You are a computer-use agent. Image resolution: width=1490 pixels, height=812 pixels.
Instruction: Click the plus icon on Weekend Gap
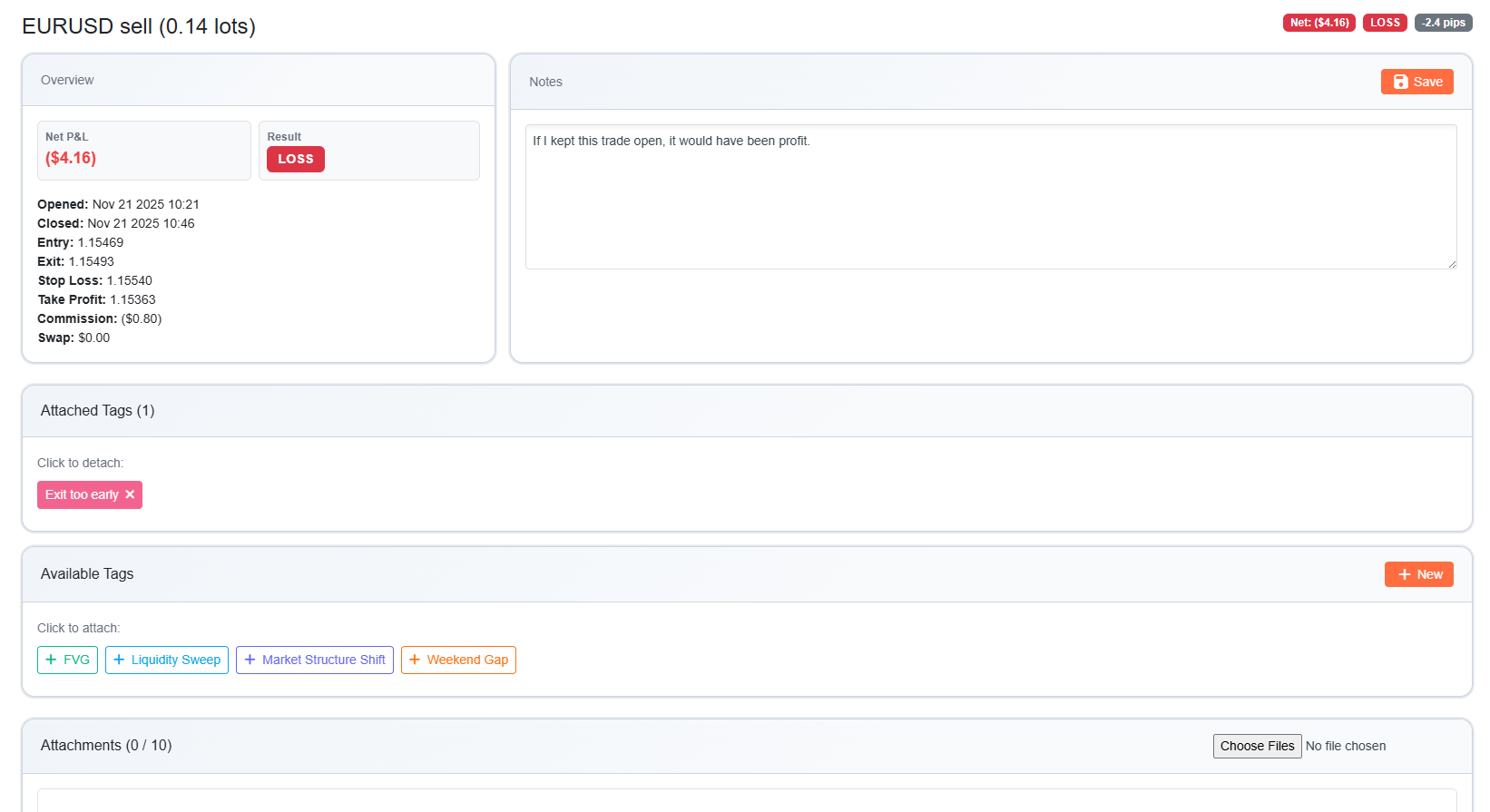click(x=415, y=660)
